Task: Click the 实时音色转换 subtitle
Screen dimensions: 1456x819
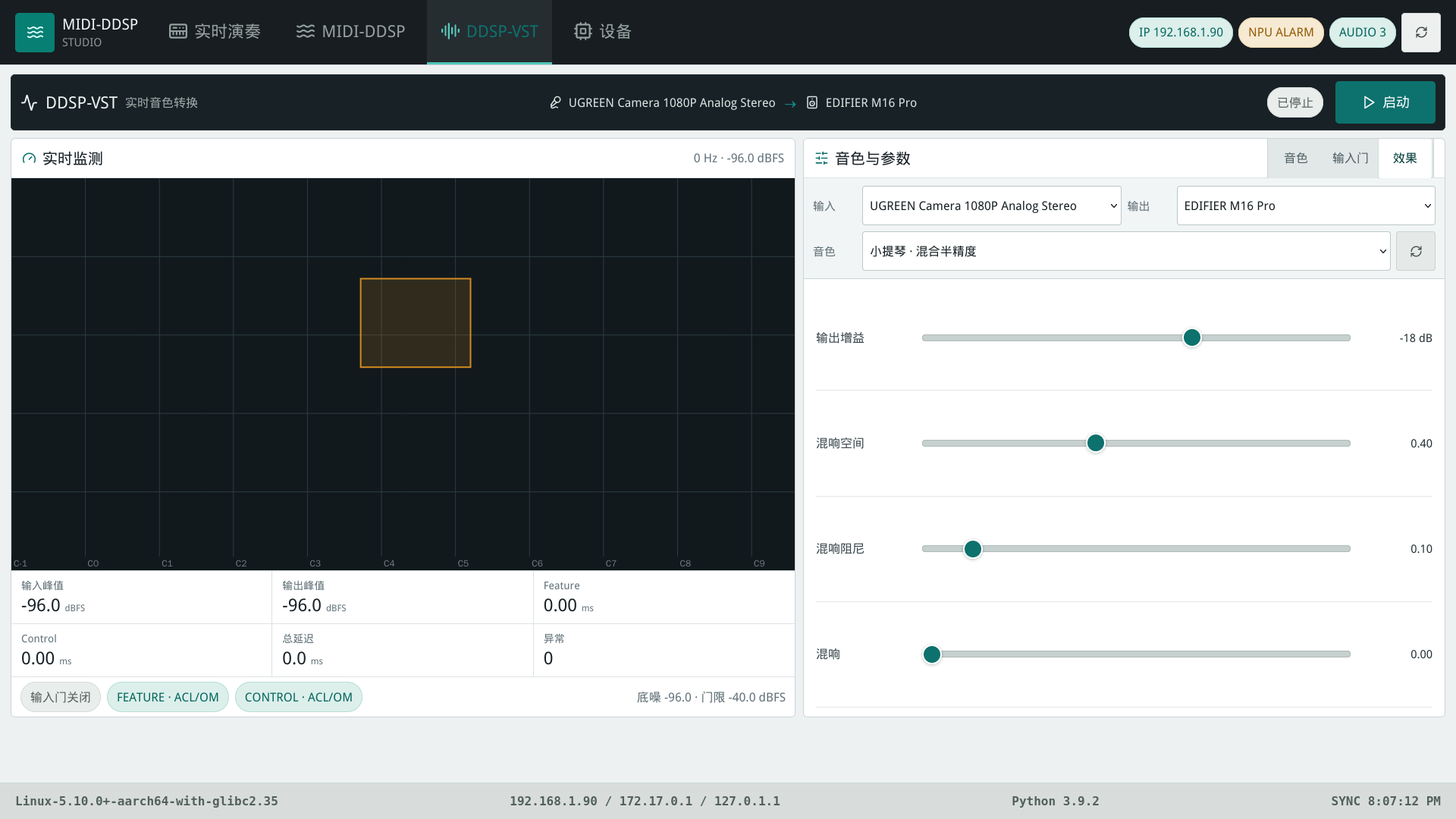Action: pyautogui.click(x=162, y=102)
